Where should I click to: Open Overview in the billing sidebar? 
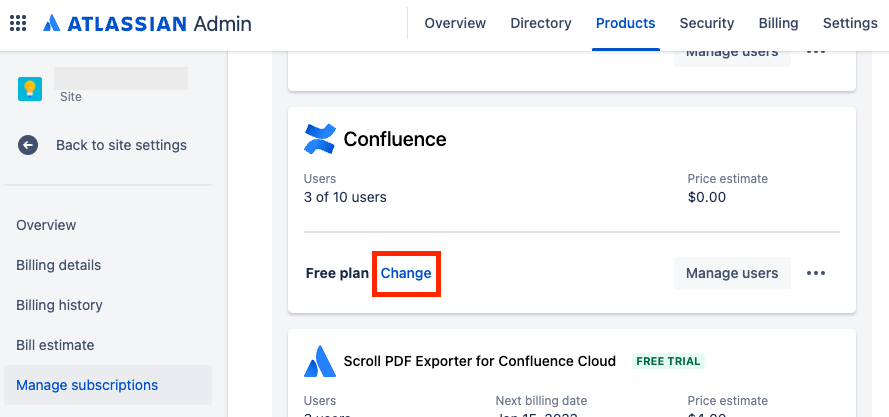46,225
